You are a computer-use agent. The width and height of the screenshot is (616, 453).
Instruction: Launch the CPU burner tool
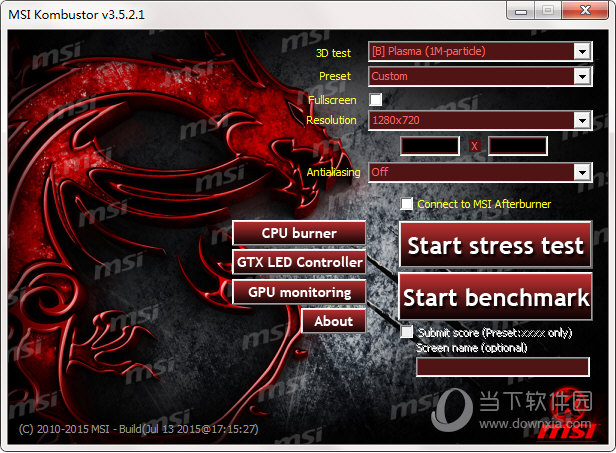point(299,233)
